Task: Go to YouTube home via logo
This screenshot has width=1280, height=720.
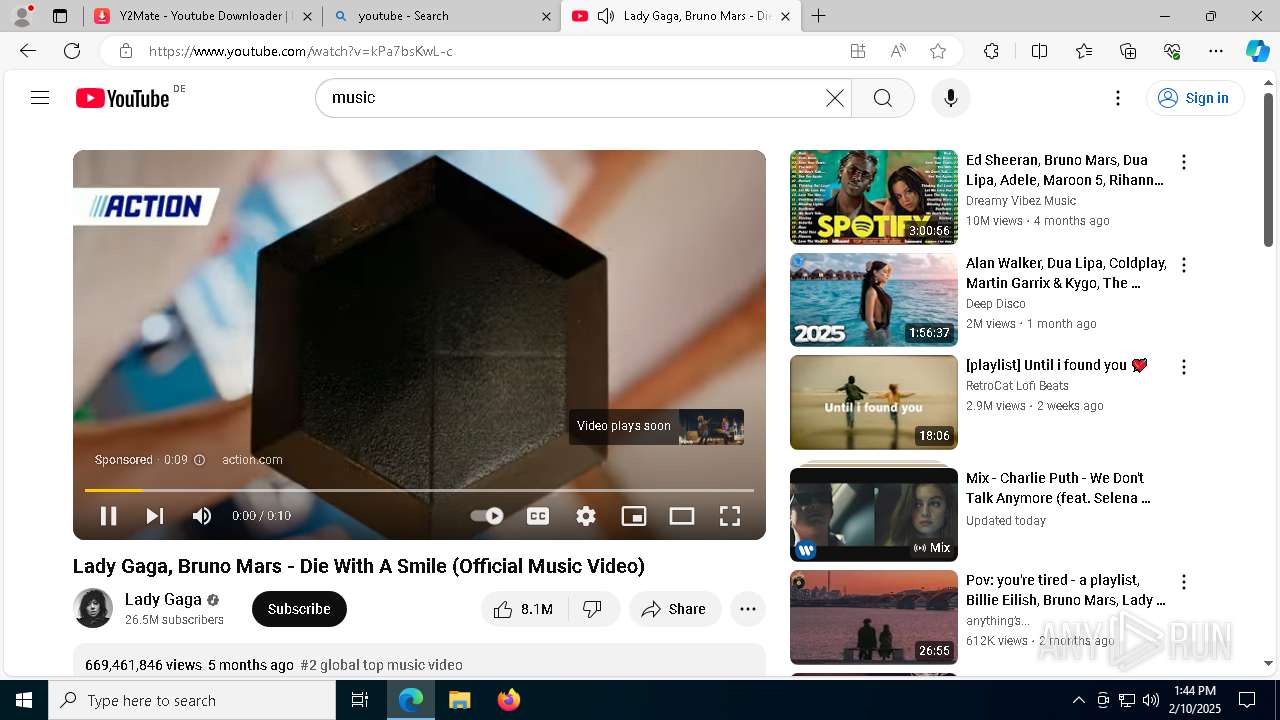Action: point(123,98)
